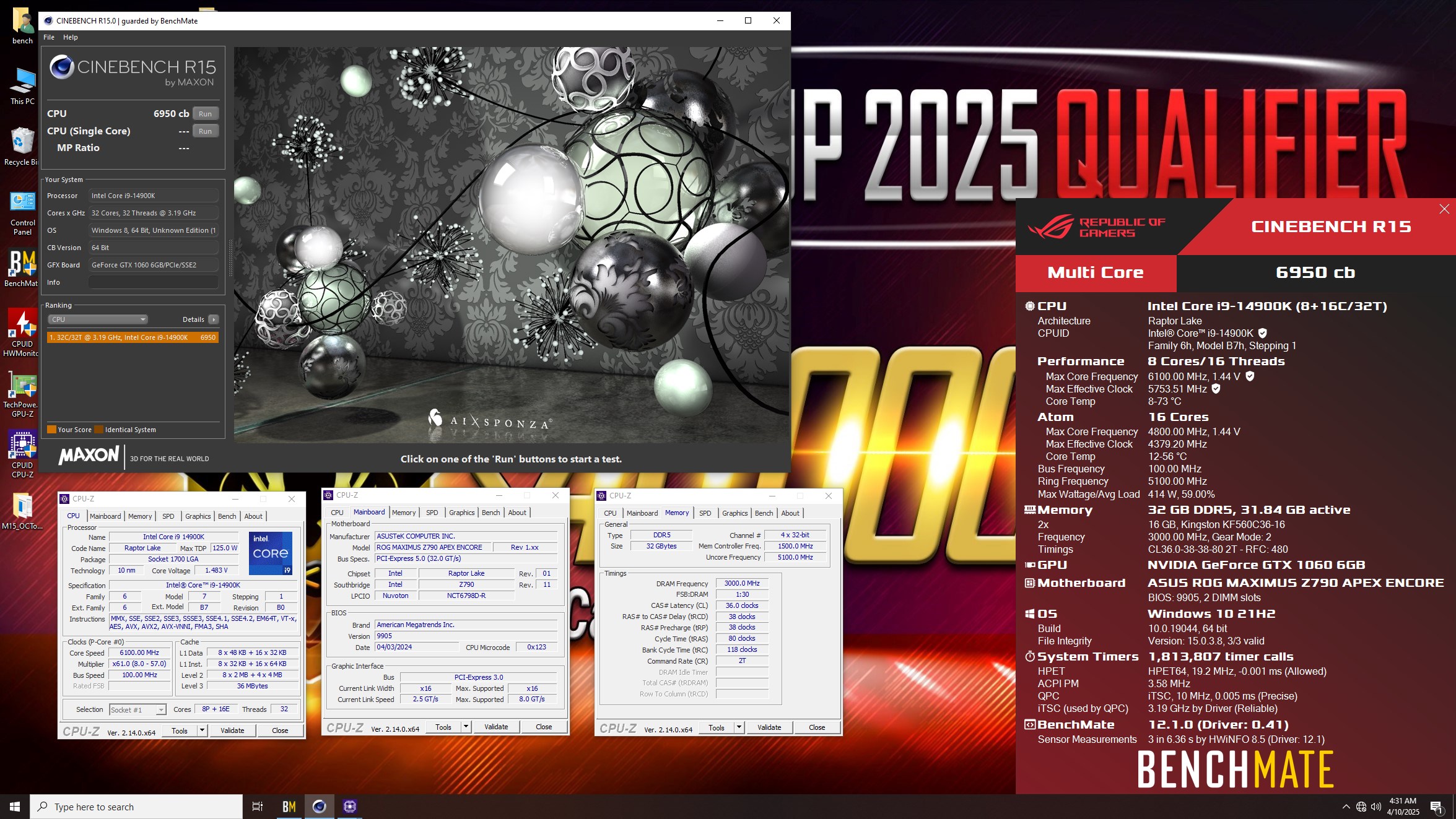This screenshot has width=1456, height=819.
Task: Select Memory tab in Mainboard CPU-Z window
Action: click(404, 513)
